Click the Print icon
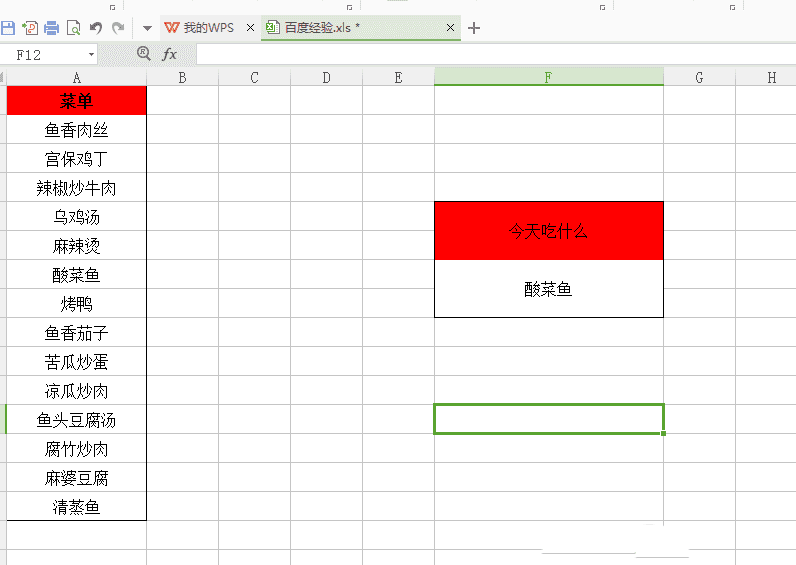This screenshot has width=796, height=565. pos(51,27)
